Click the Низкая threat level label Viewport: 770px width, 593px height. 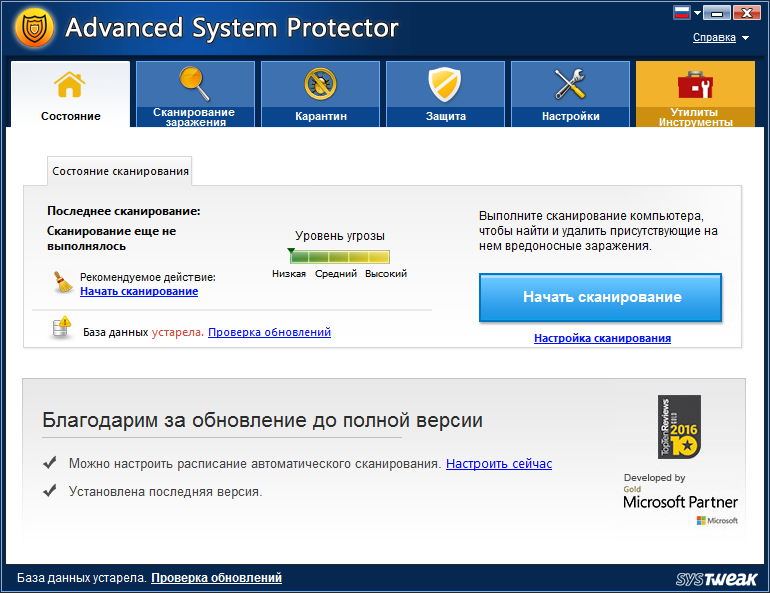289,274
